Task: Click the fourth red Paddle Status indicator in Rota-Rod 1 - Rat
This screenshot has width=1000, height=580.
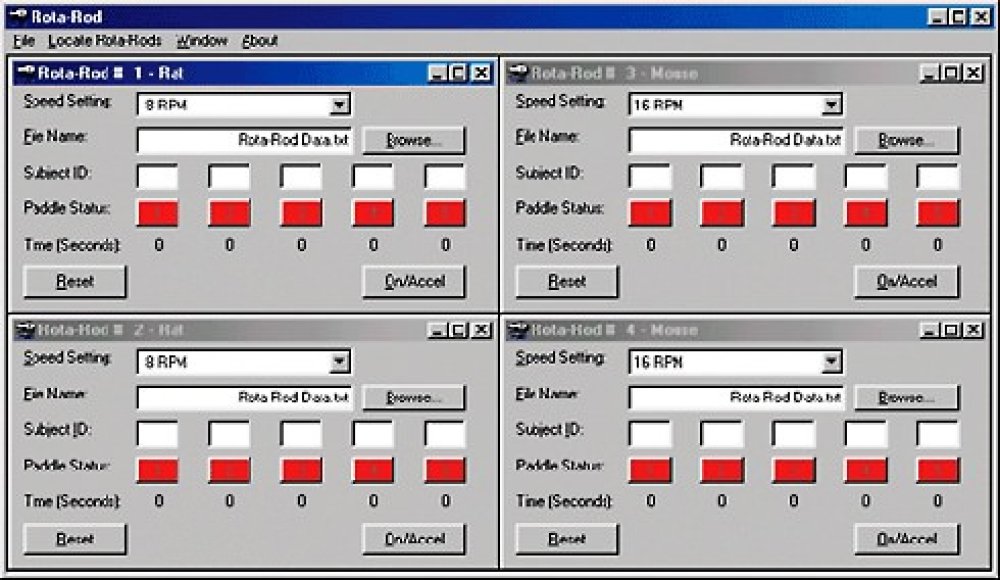Action: point(373,212)
